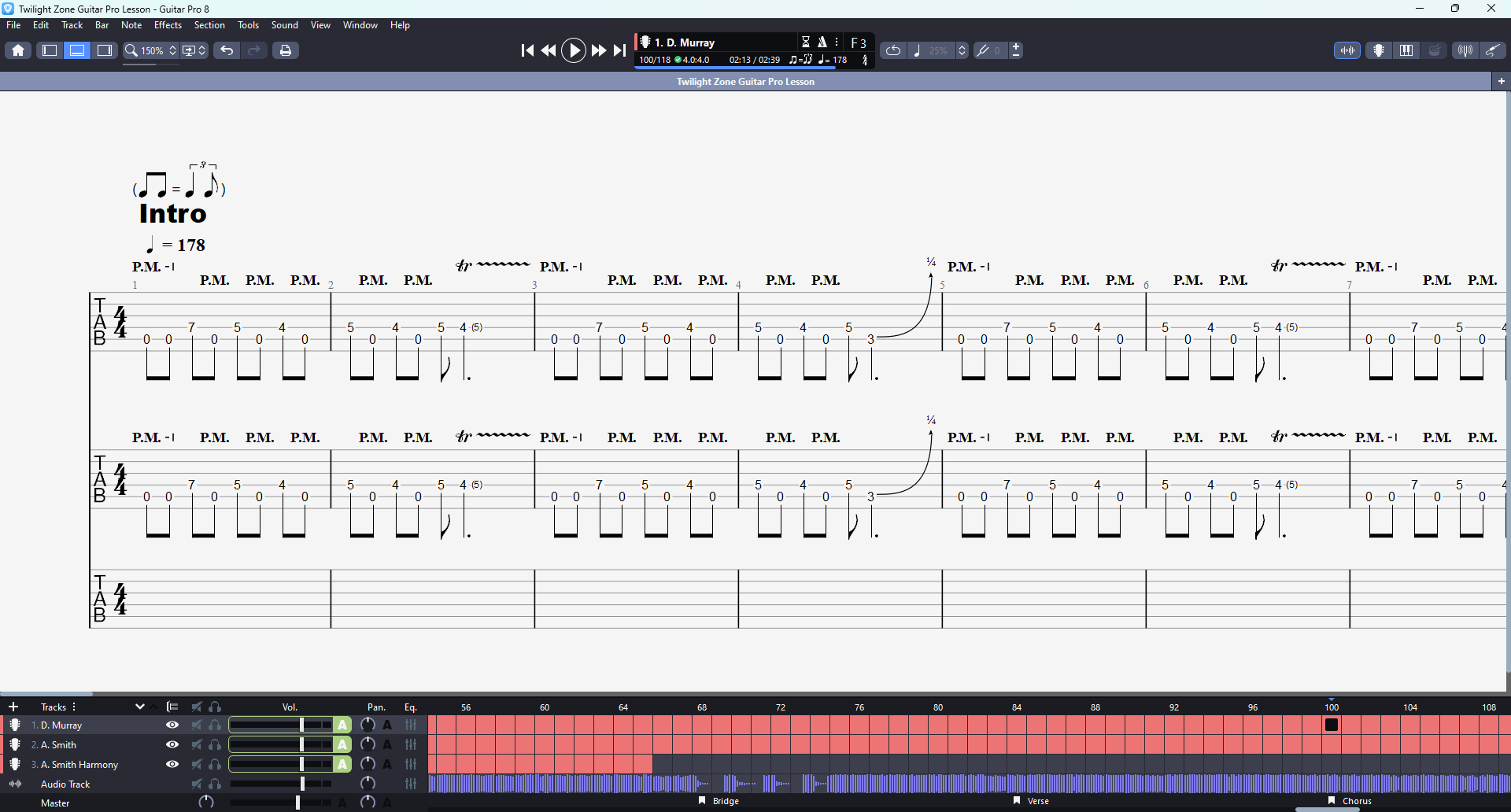The width and height of the screenshot is (1511, 812).
Task: Collapse the Tracks list with chevron
Action: 140,707
